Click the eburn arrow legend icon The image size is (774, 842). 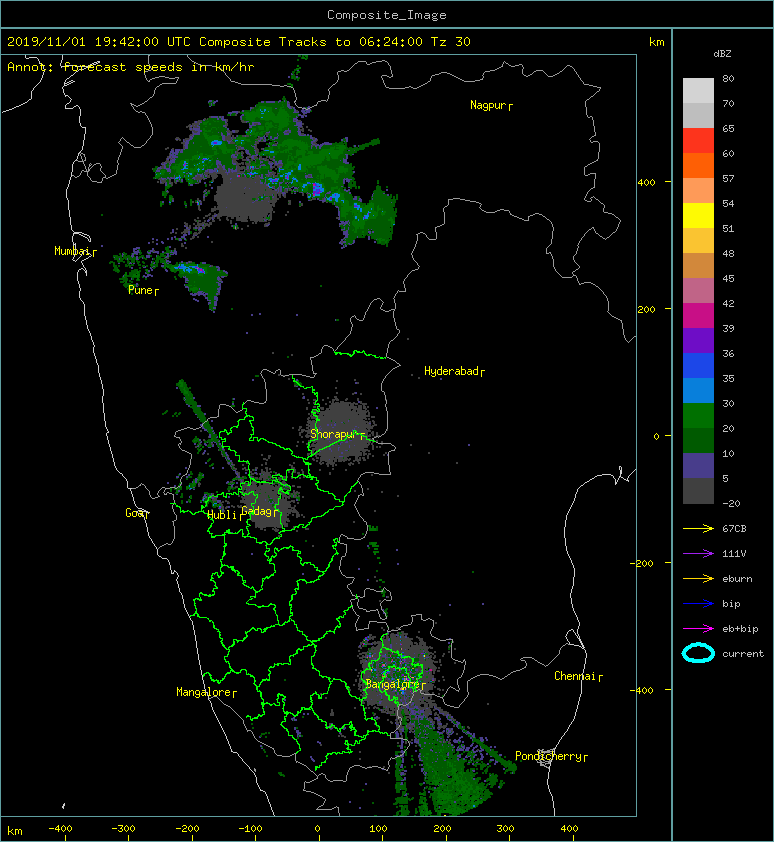[x=698, y=579]
